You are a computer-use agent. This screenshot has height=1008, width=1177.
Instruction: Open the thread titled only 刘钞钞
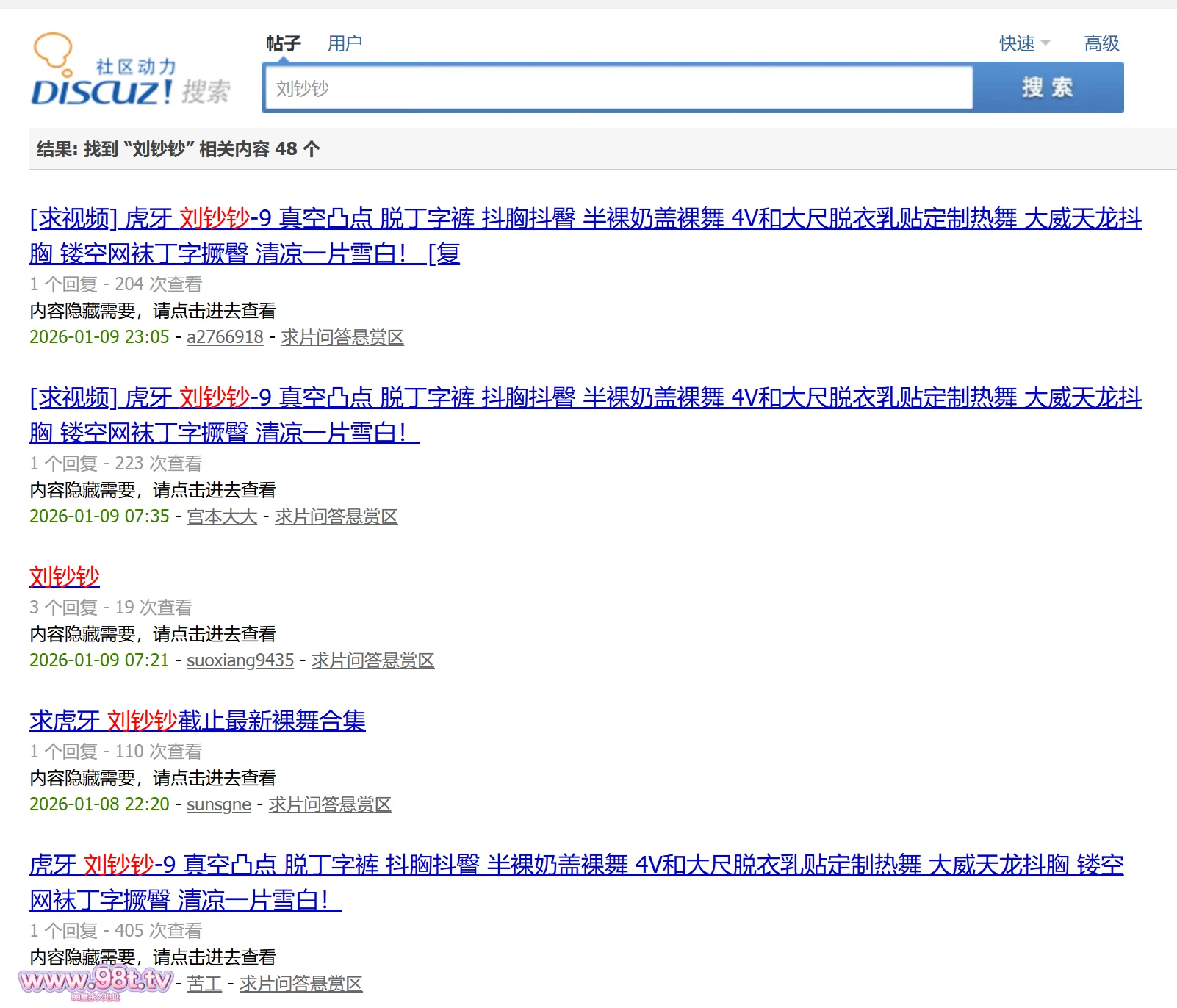65,577
